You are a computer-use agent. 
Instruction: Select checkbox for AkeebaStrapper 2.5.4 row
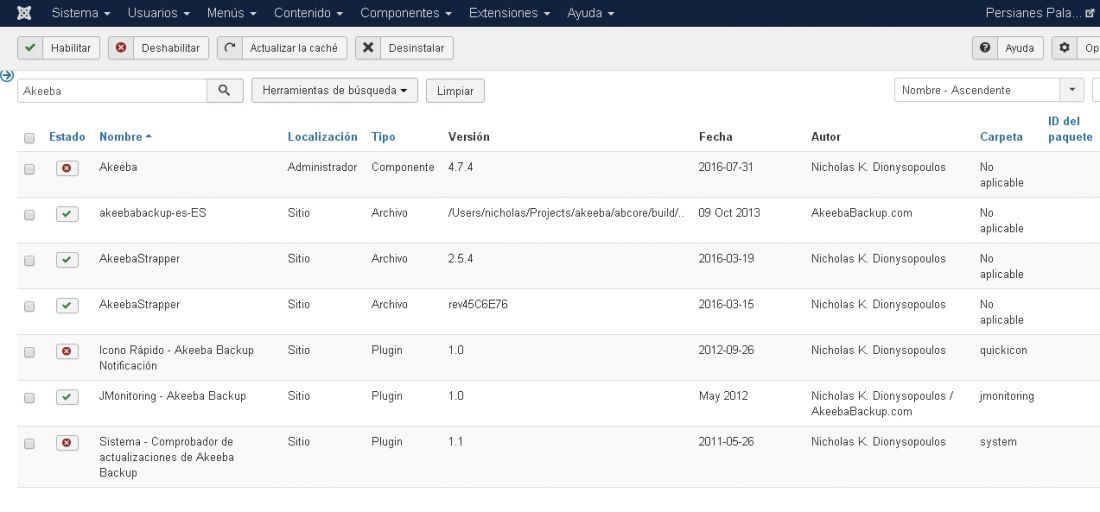point(29,261)
